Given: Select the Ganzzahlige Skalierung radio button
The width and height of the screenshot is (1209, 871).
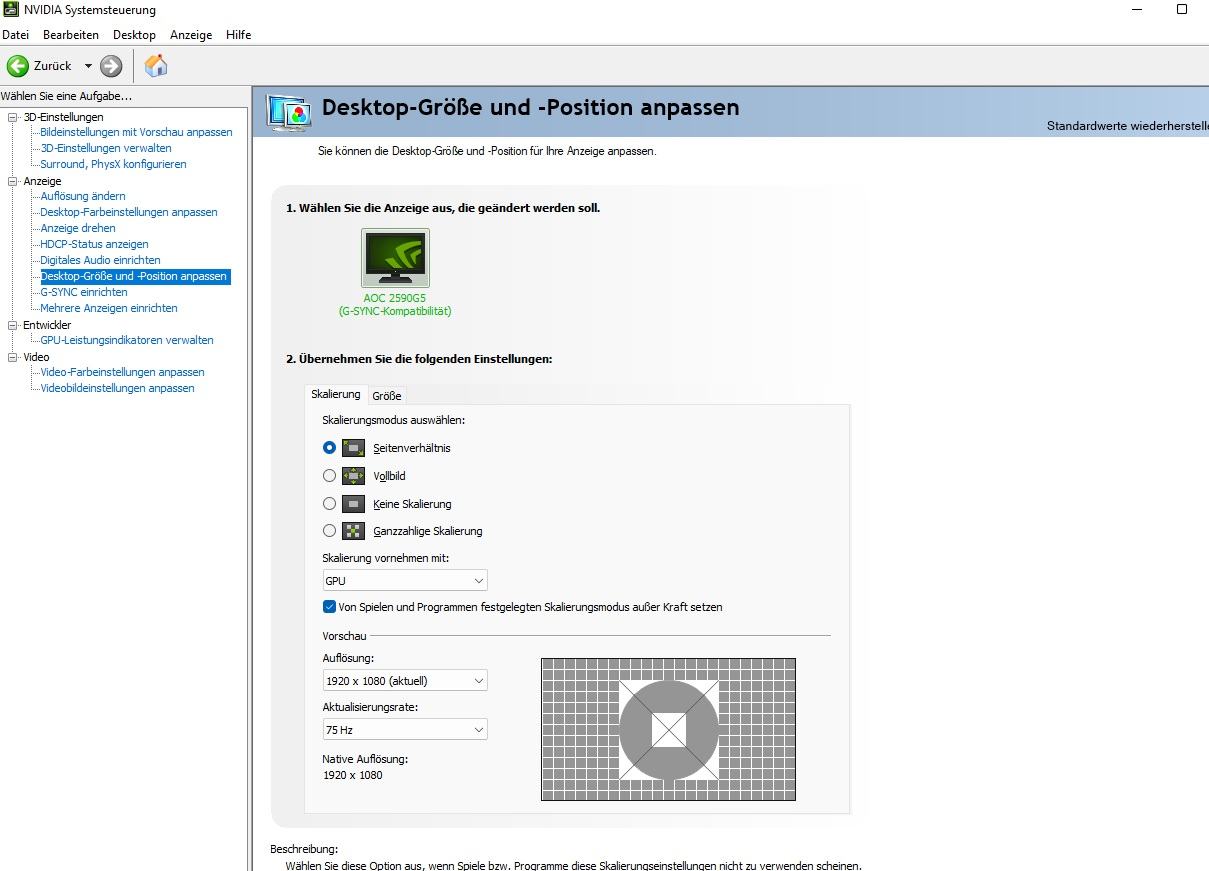Looking at the screenshot, I should (x=329, y=531).
